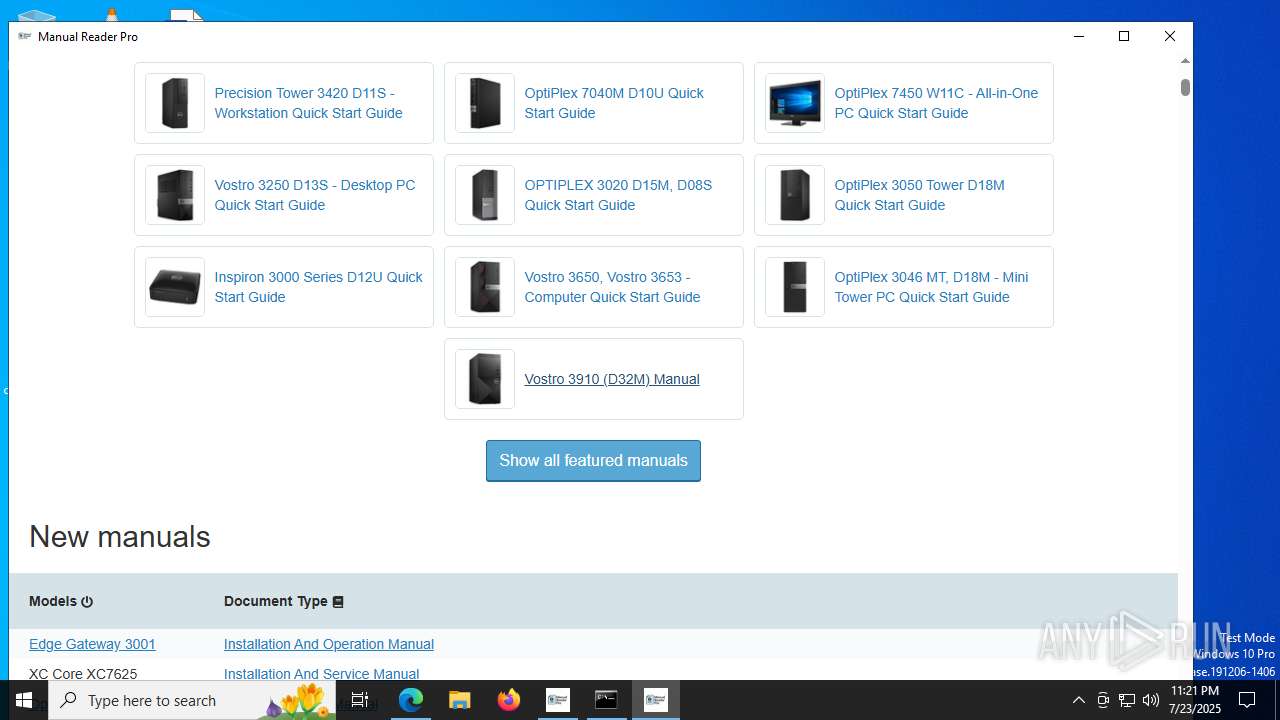1280x720 pixels.
Task: Show hidden system tray icons
Action: point(1078,700)
